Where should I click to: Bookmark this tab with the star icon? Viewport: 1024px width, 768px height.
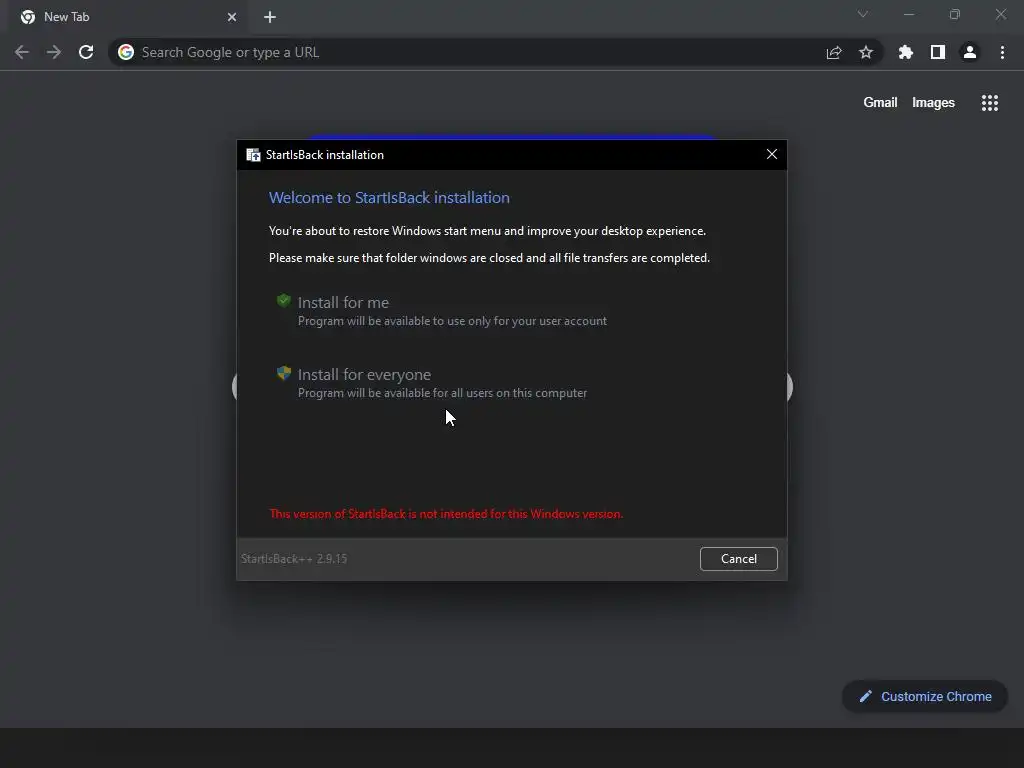pos(866,52)
